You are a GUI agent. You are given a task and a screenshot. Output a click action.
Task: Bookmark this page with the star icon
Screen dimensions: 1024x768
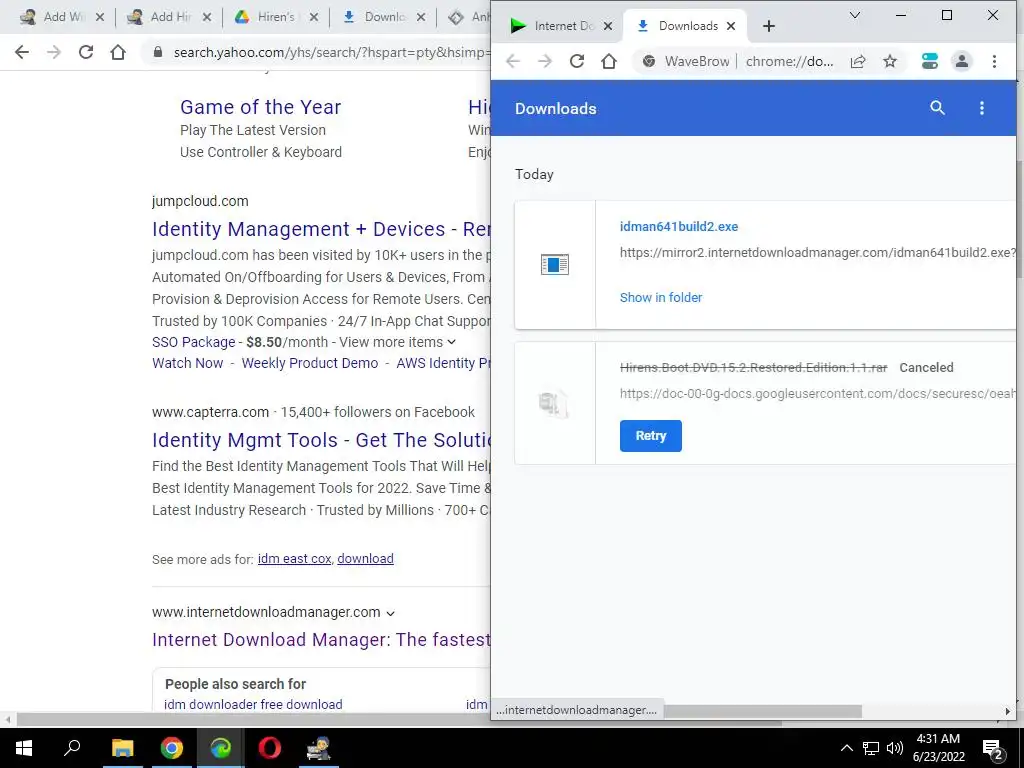click(x=889, y=61)
